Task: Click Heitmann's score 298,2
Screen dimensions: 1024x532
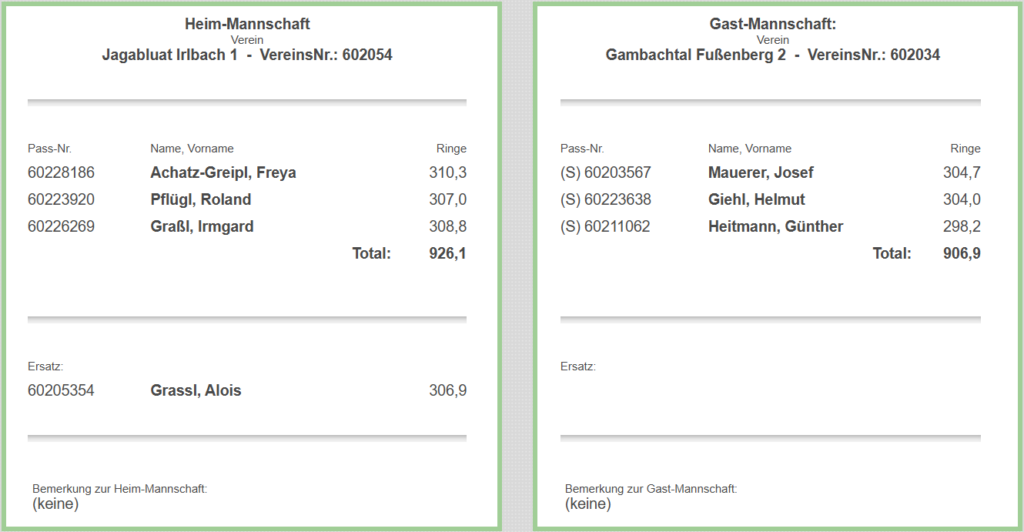Action: point(962,227)
